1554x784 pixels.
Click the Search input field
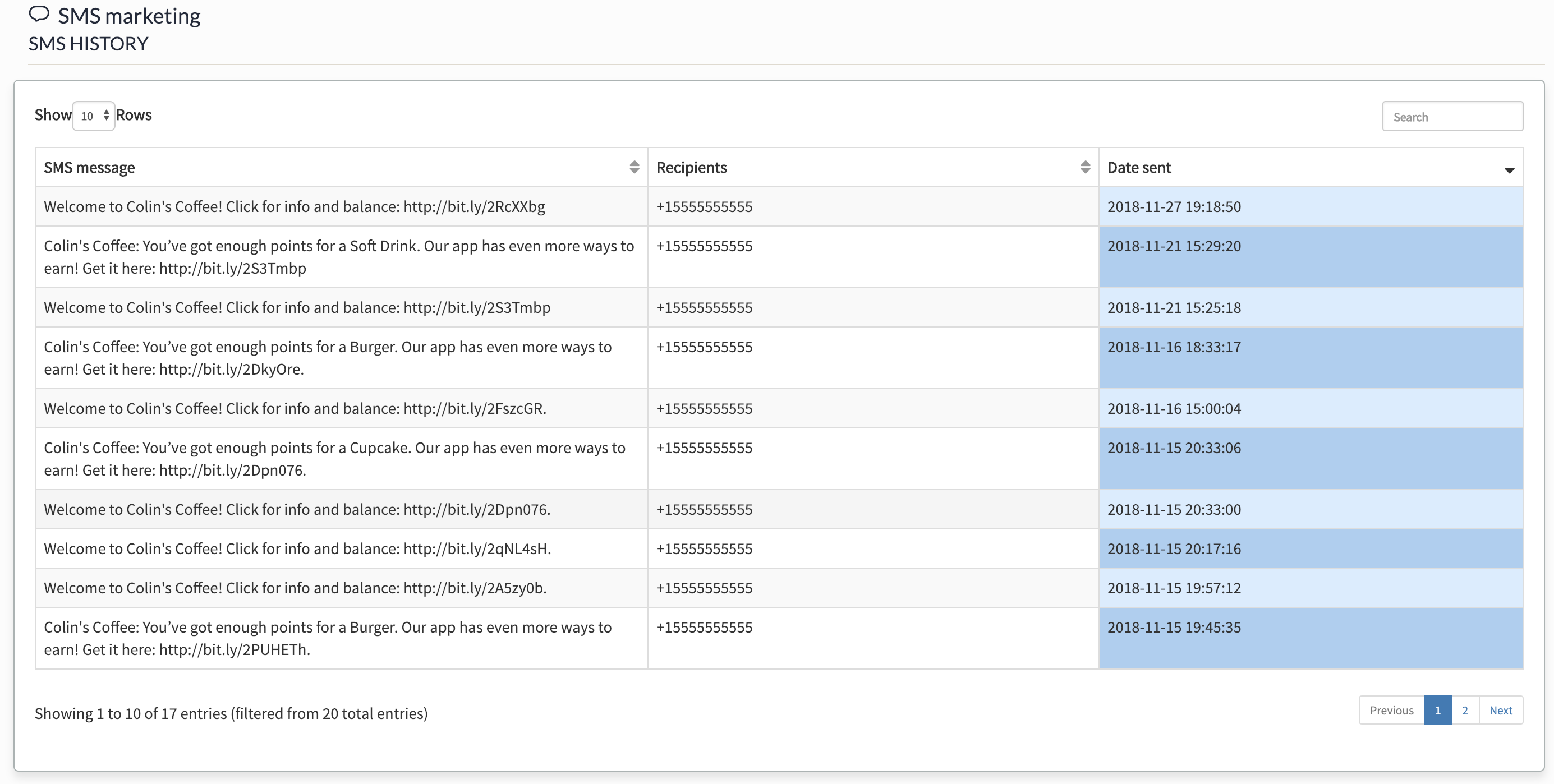click(1452, 117)
